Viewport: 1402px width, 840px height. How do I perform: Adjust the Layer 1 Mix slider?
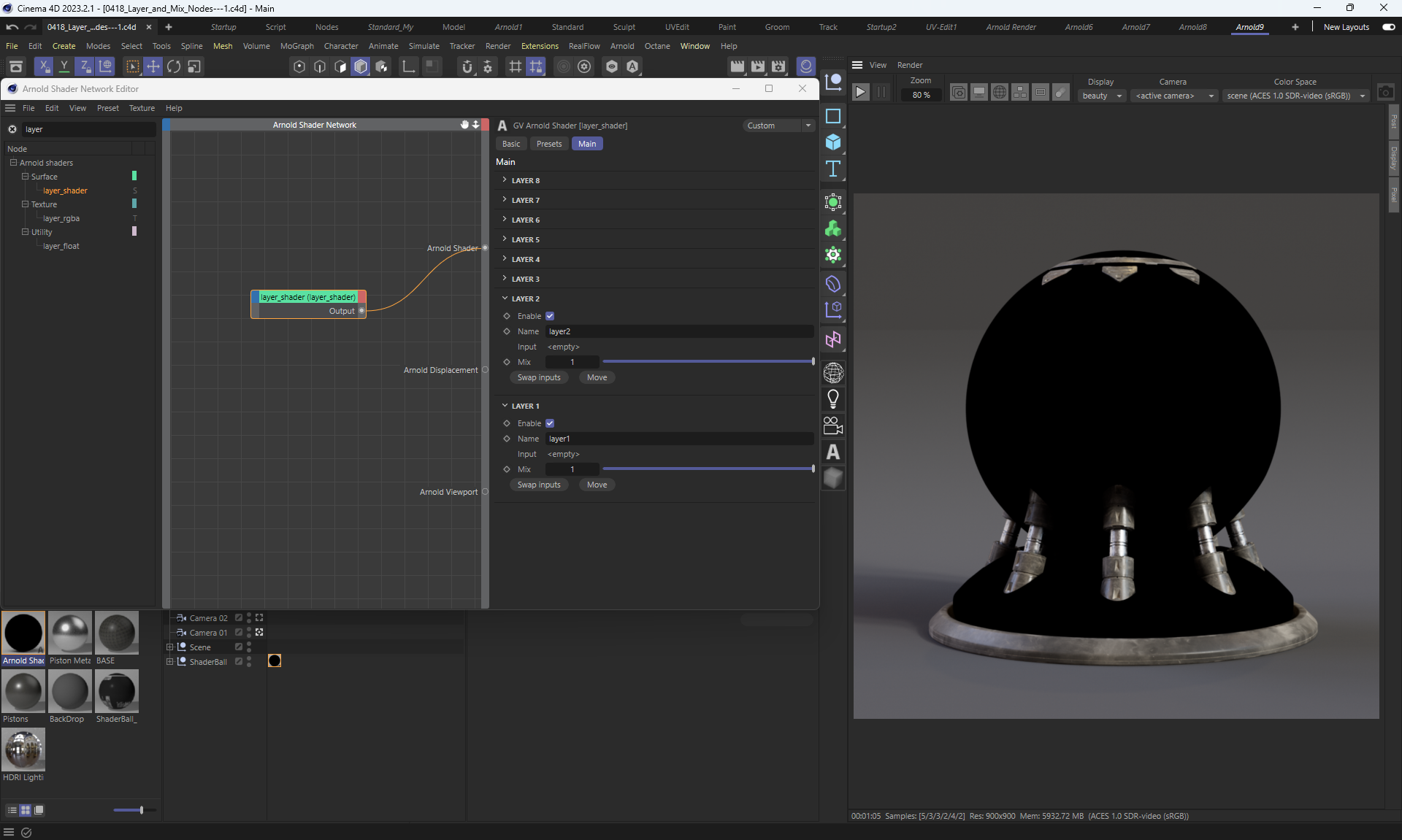708,469
